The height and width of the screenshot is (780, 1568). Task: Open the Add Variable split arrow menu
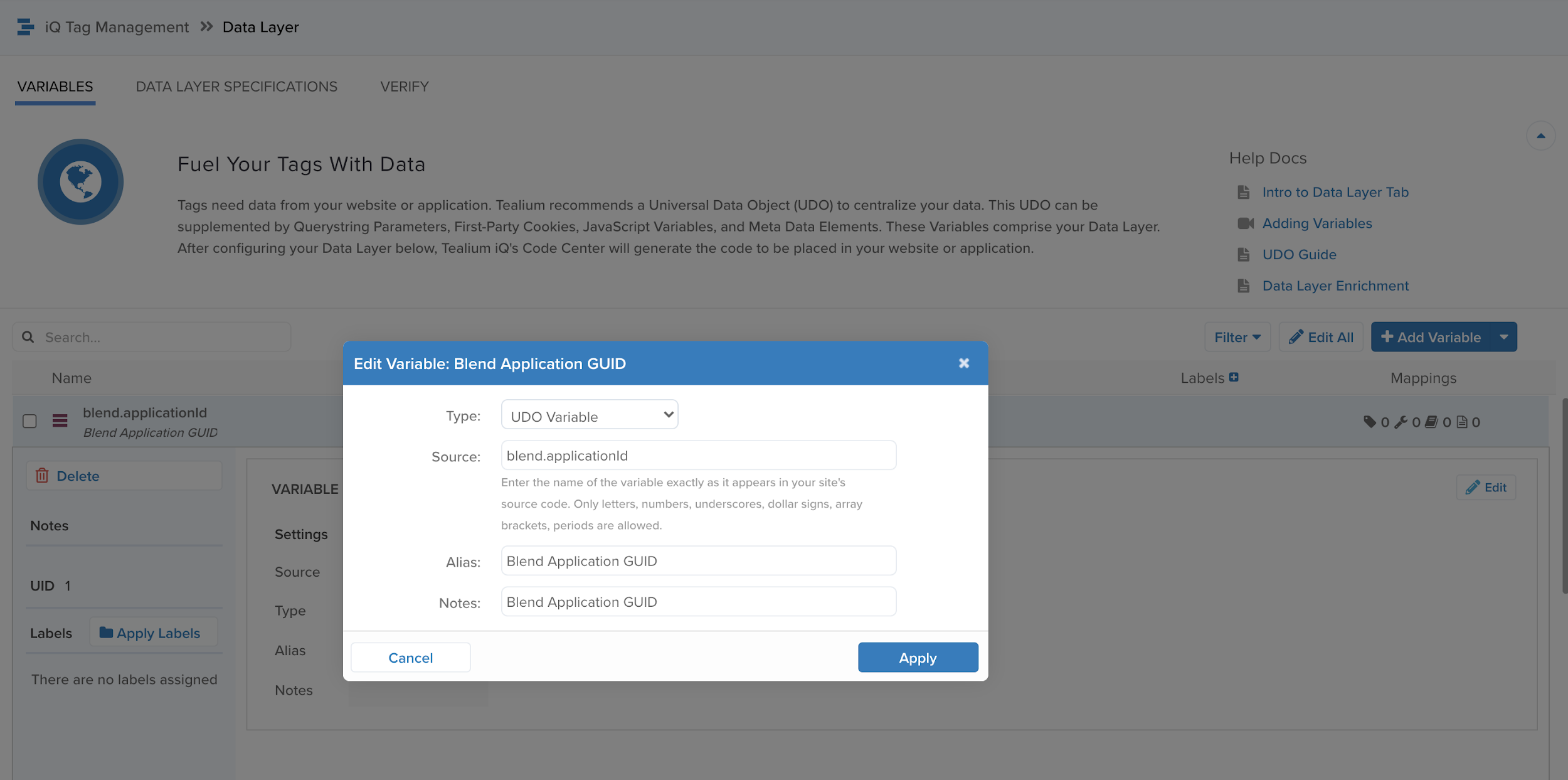(1504, 337)
